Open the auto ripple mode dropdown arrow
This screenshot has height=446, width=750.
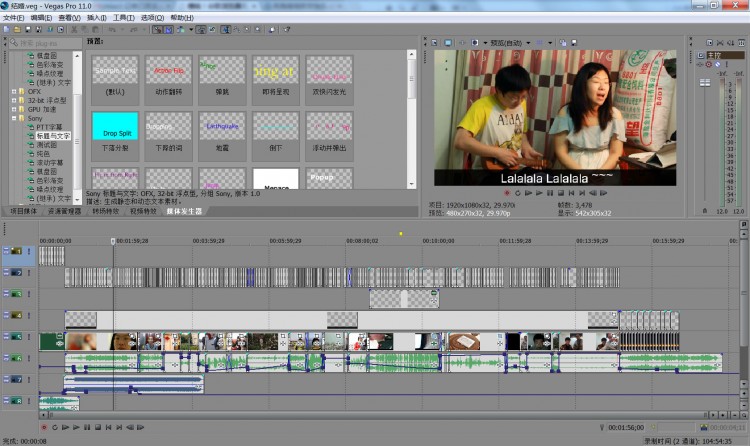pyautogui.click(x=191, y=30)
